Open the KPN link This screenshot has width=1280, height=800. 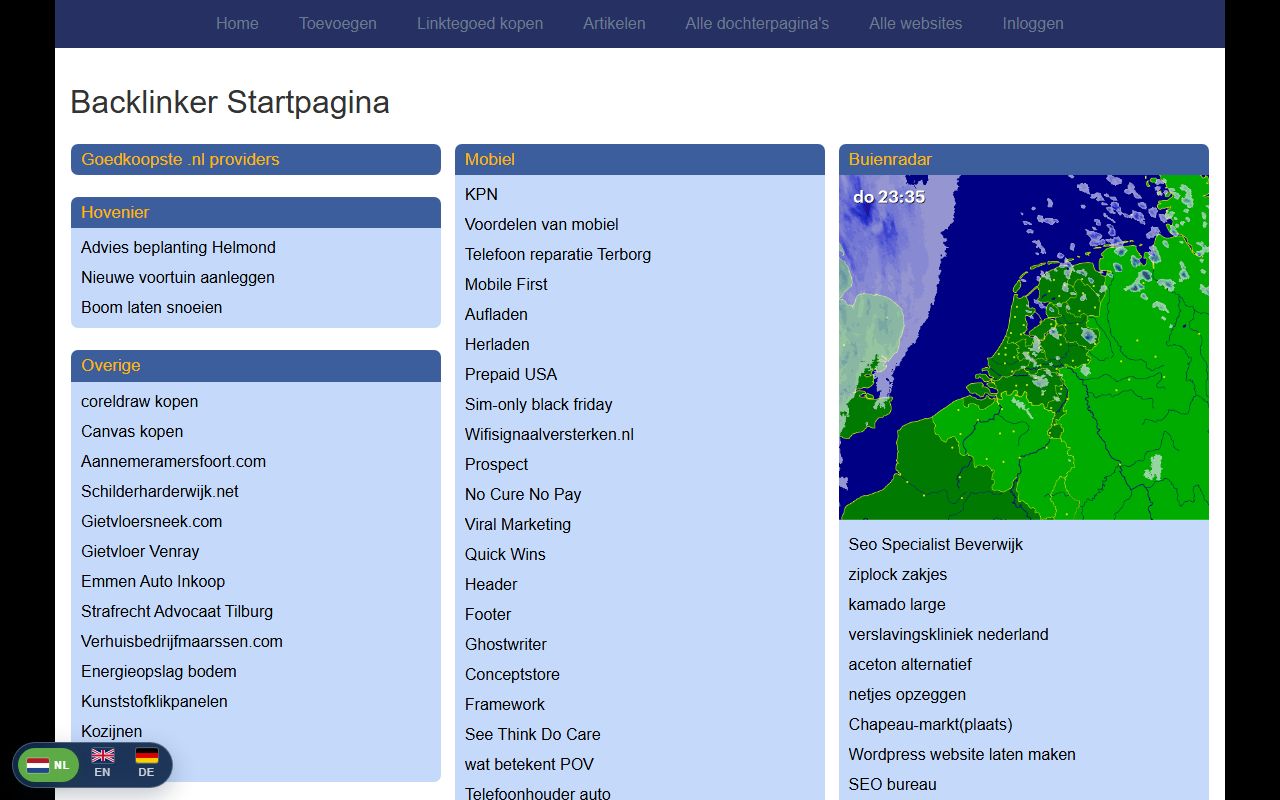click(481, 194)
